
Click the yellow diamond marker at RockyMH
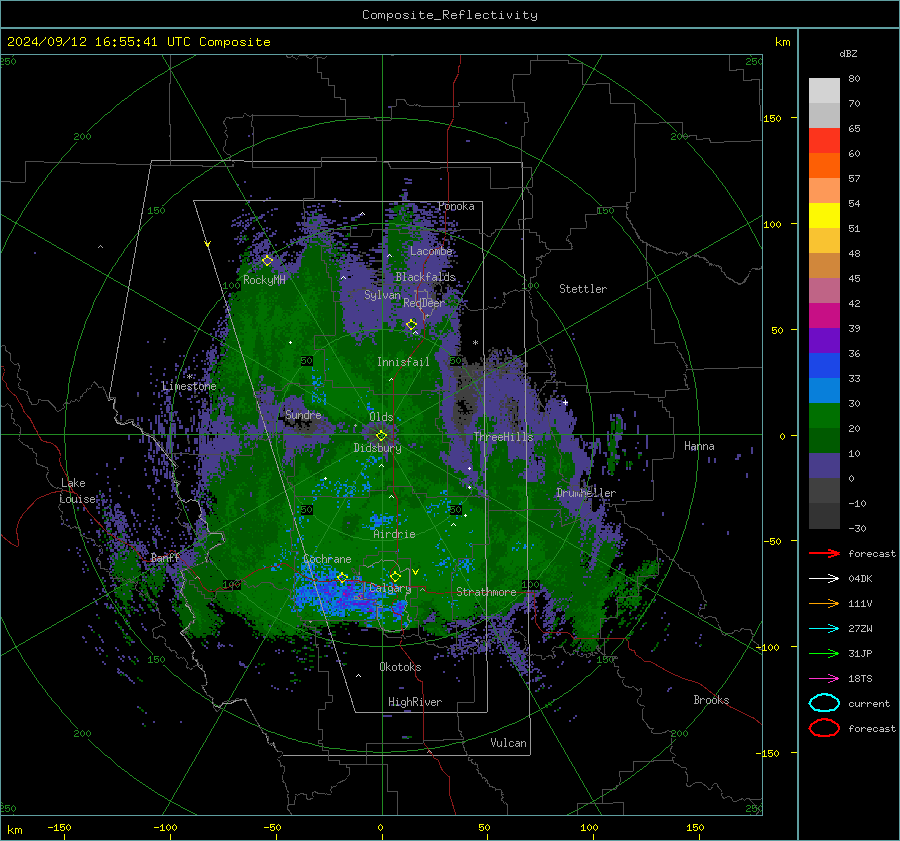pyautogui.click(x=267, y=261)
